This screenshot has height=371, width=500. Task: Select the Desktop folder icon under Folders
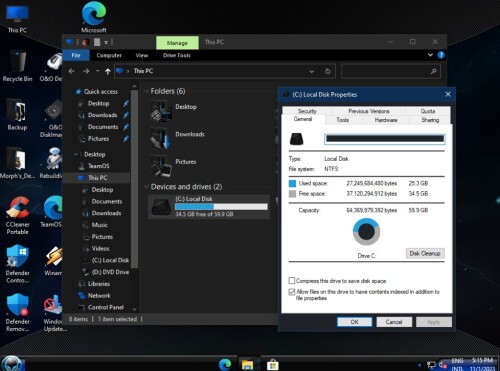161,111
